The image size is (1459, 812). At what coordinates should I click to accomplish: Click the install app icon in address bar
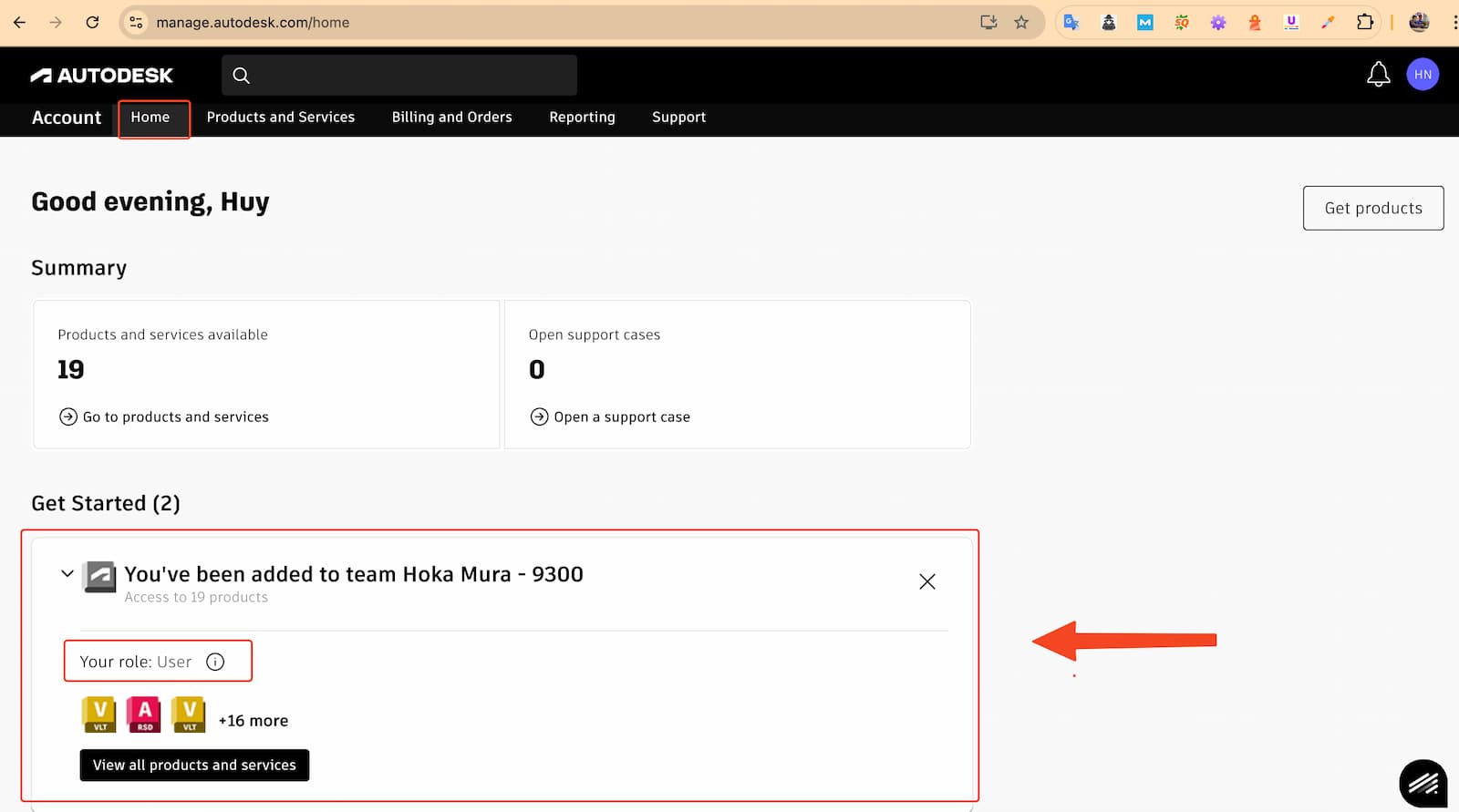pyautogui.click(x=988, y=22)
